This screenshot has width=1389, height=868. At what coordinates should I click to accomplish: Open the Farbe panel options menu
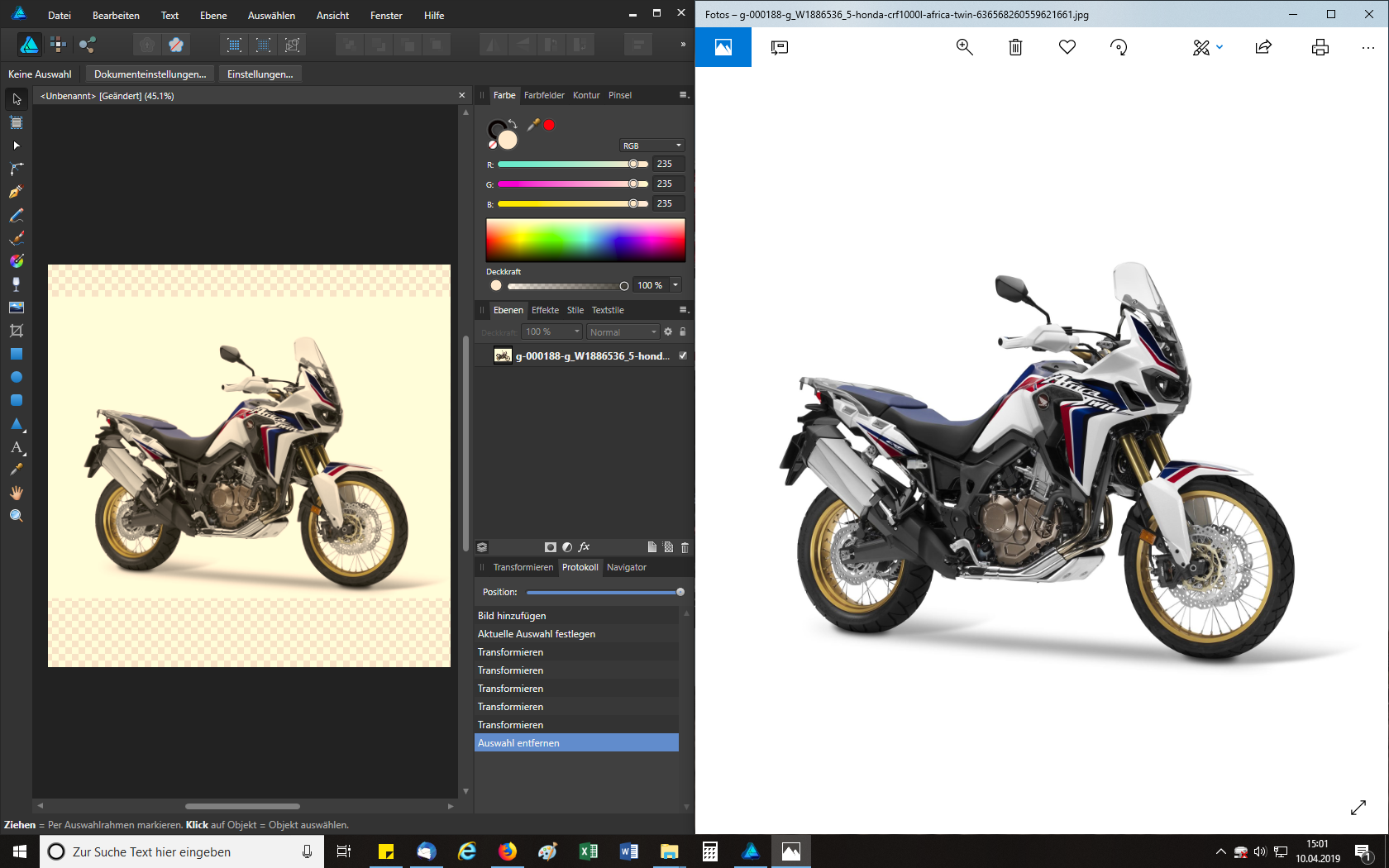click(x=684, y=95)
